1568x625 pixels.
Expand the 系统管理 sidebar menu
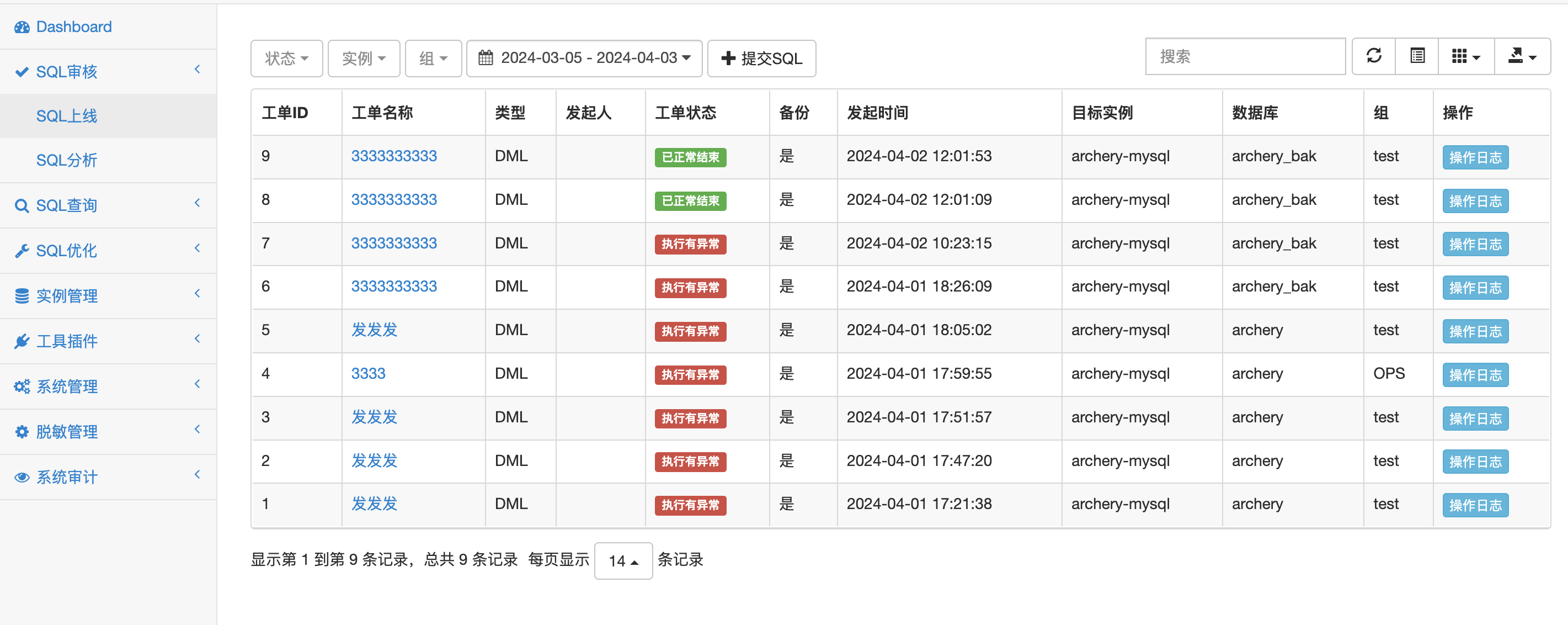tap(67, 387)
